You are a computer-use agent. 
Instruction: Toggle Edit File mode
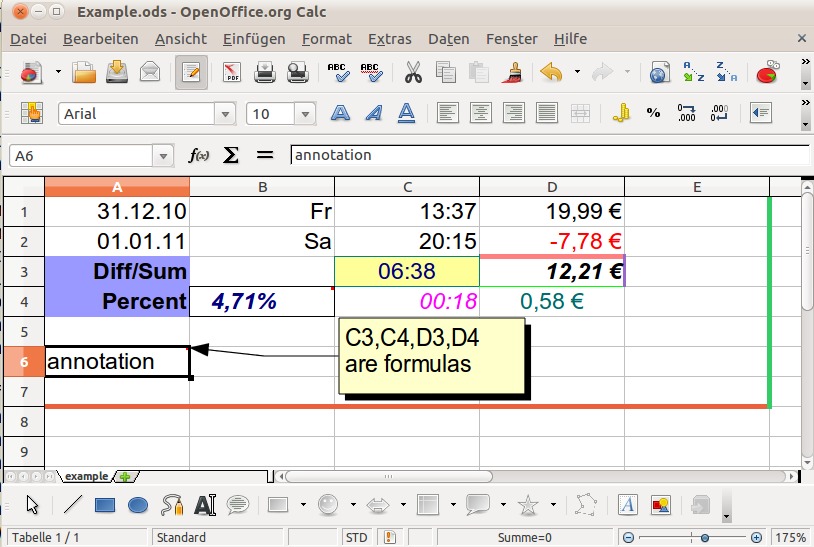point(191,73)
